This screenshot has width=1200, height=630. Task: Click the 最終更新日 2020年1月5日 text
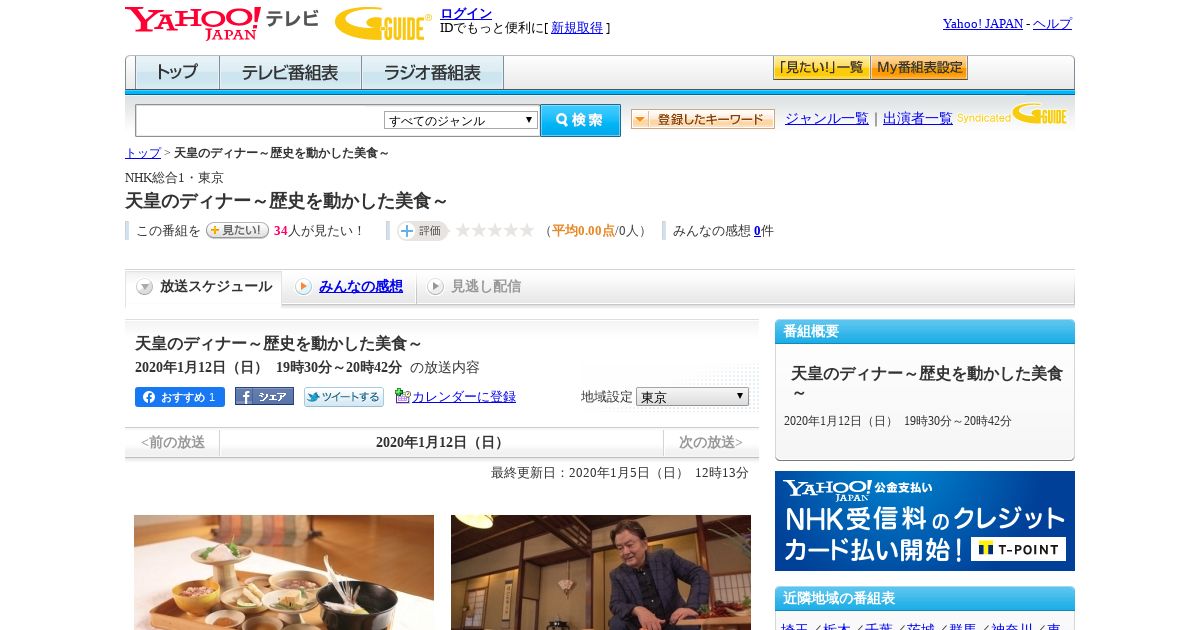(620, 473)
